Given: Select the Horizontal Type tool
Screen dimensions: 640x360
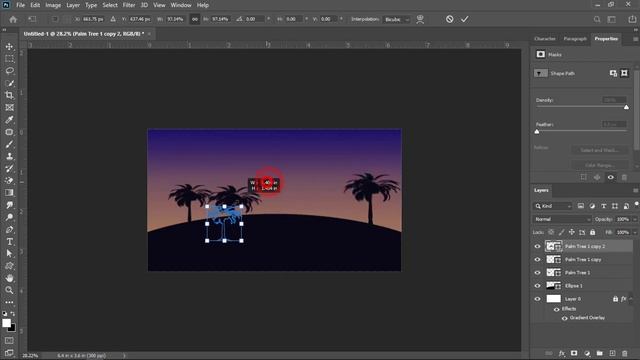Looking at the screenshot, I should click(9, 242).
